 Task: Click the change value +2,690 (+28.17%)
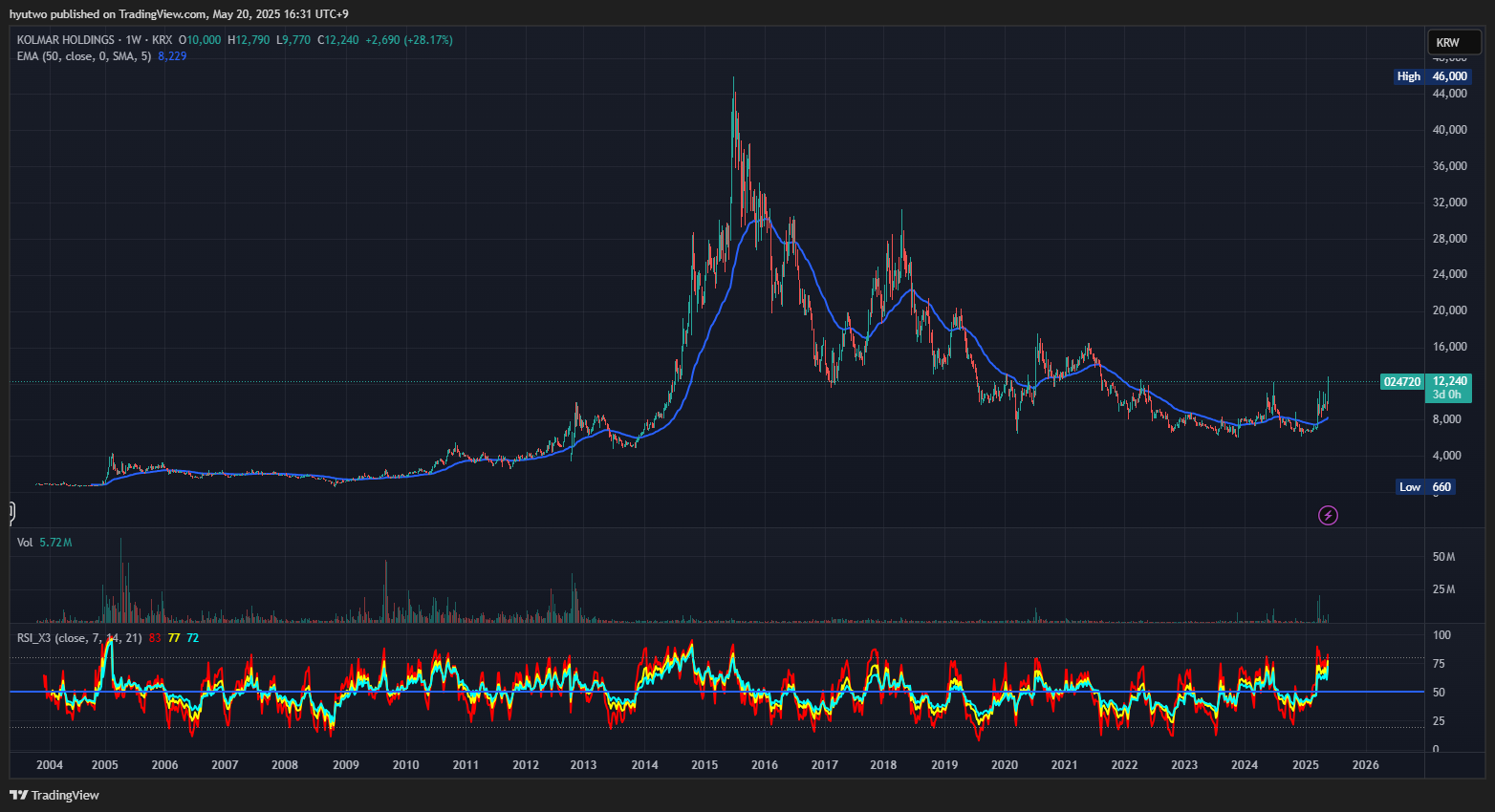coord(409,40)
